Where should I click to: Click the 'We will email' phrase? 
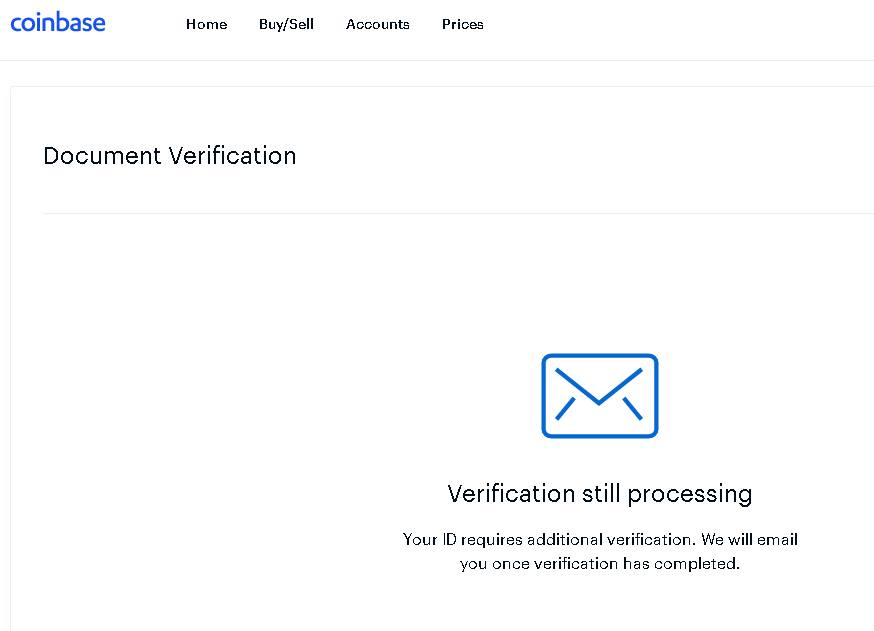(749, 539)
